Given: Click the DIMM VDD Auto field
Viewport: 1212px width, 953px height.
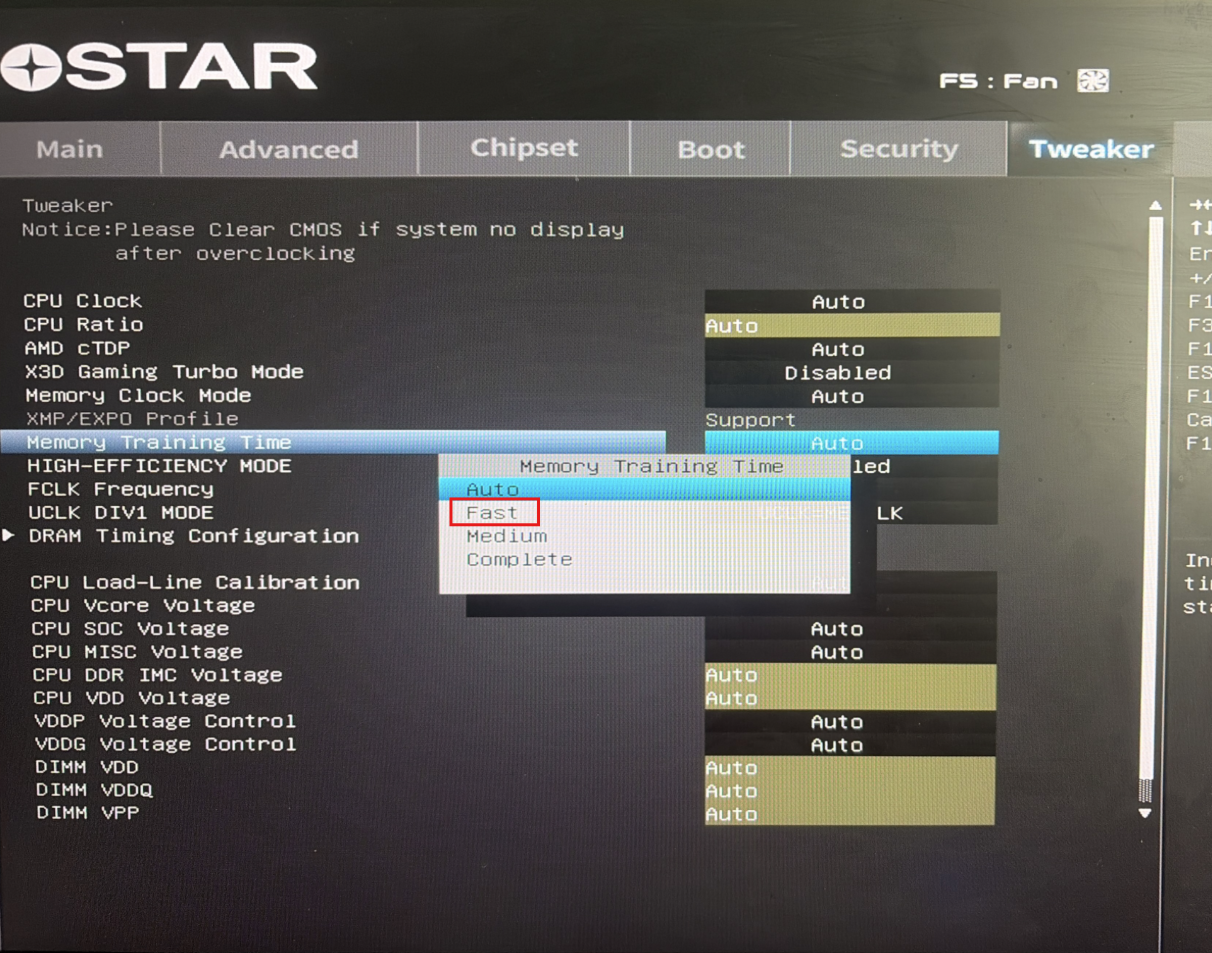Looking at the screenshot, I should (850, 767).
